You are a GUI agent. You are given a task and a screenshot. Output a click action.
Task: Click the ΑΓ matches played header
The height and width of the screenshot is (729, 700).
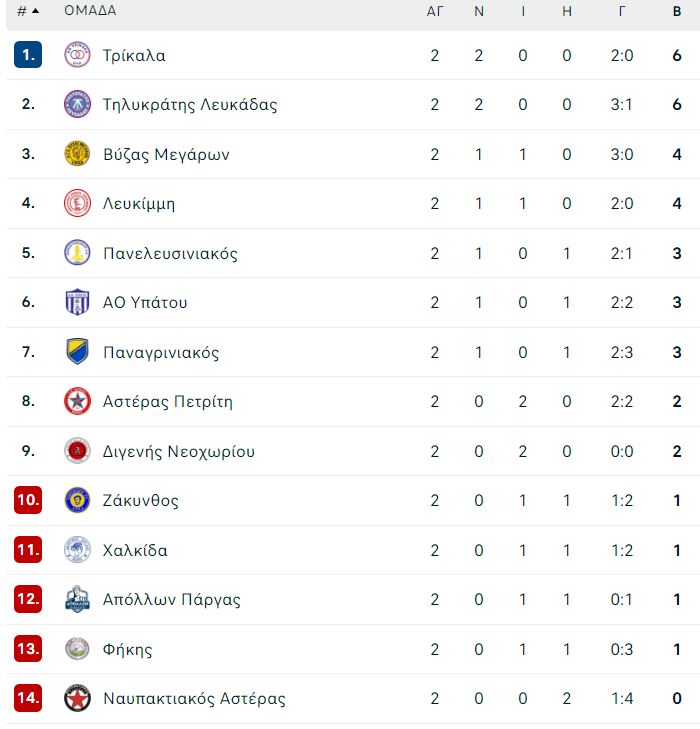(x=435, y=11)
